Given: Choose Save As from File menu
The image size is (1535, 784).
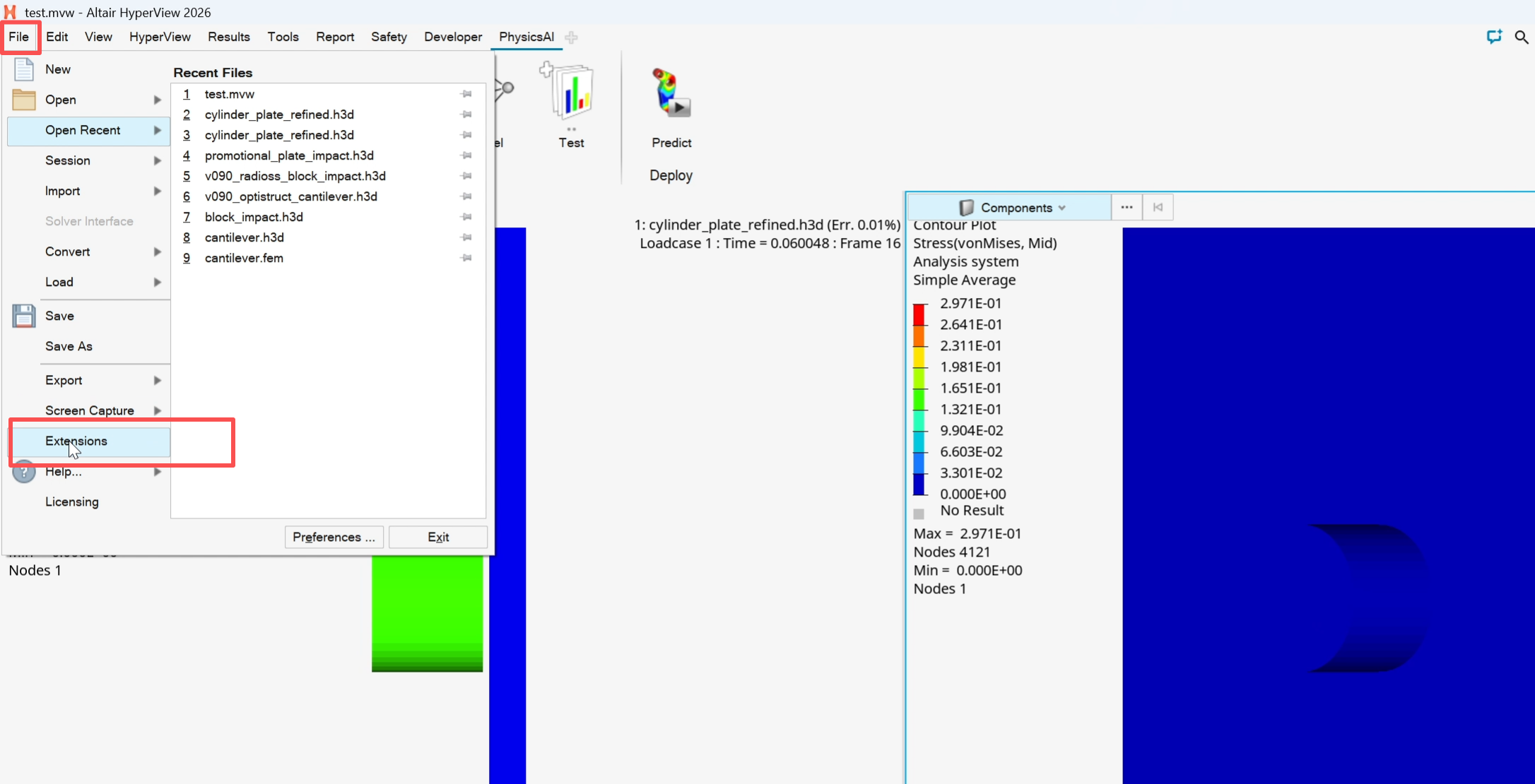Looking at the screenshot, I should (x=89, y=346).
